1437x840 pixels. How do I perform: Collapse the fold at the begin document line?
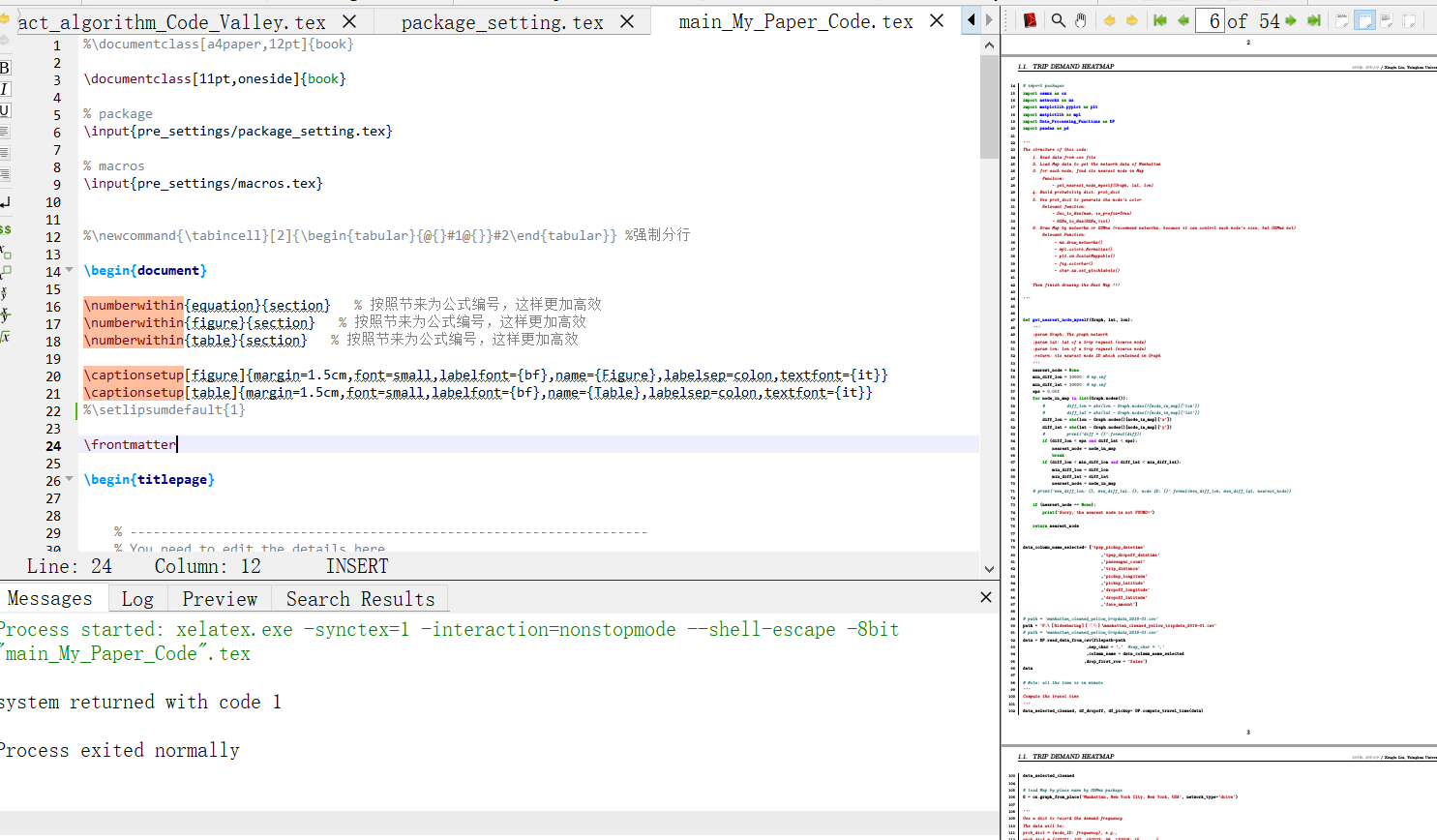tap(68, 270)
